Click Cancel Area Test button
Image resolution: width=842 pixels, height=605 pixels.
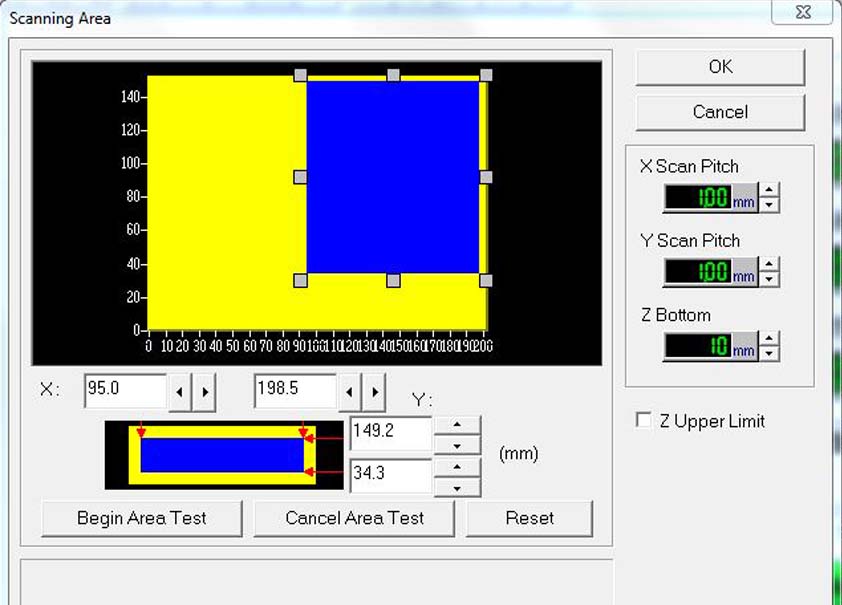click(354, 518)
